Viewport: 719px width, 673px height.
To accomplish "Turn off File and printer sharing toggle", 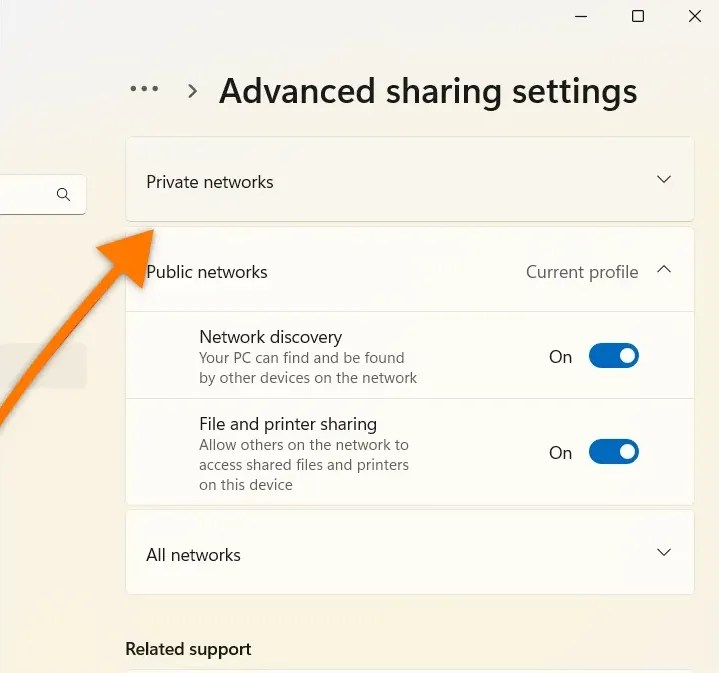I will pos(614,452).
